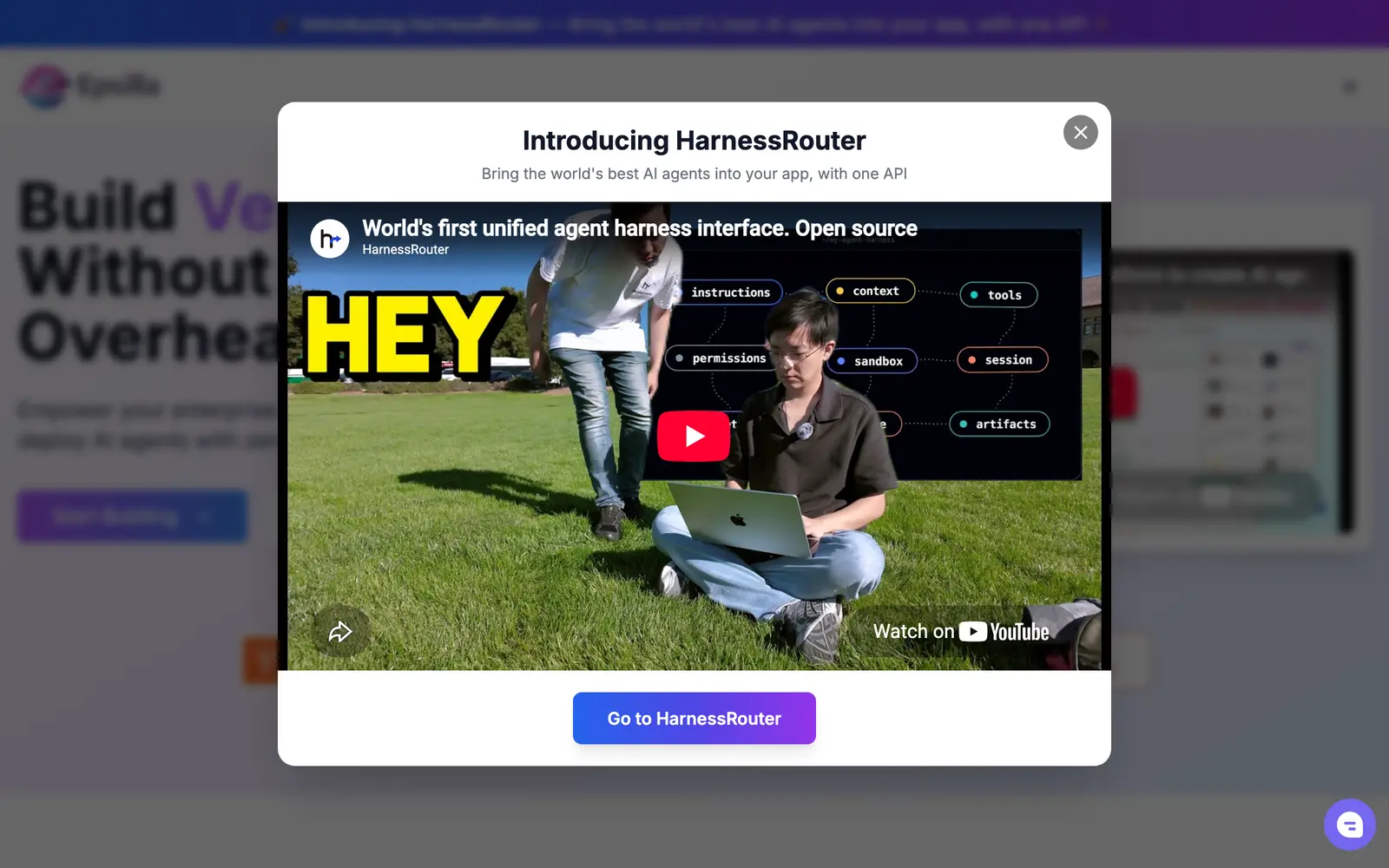Click the YouTube logo in Watch on YouTube

1004,632
